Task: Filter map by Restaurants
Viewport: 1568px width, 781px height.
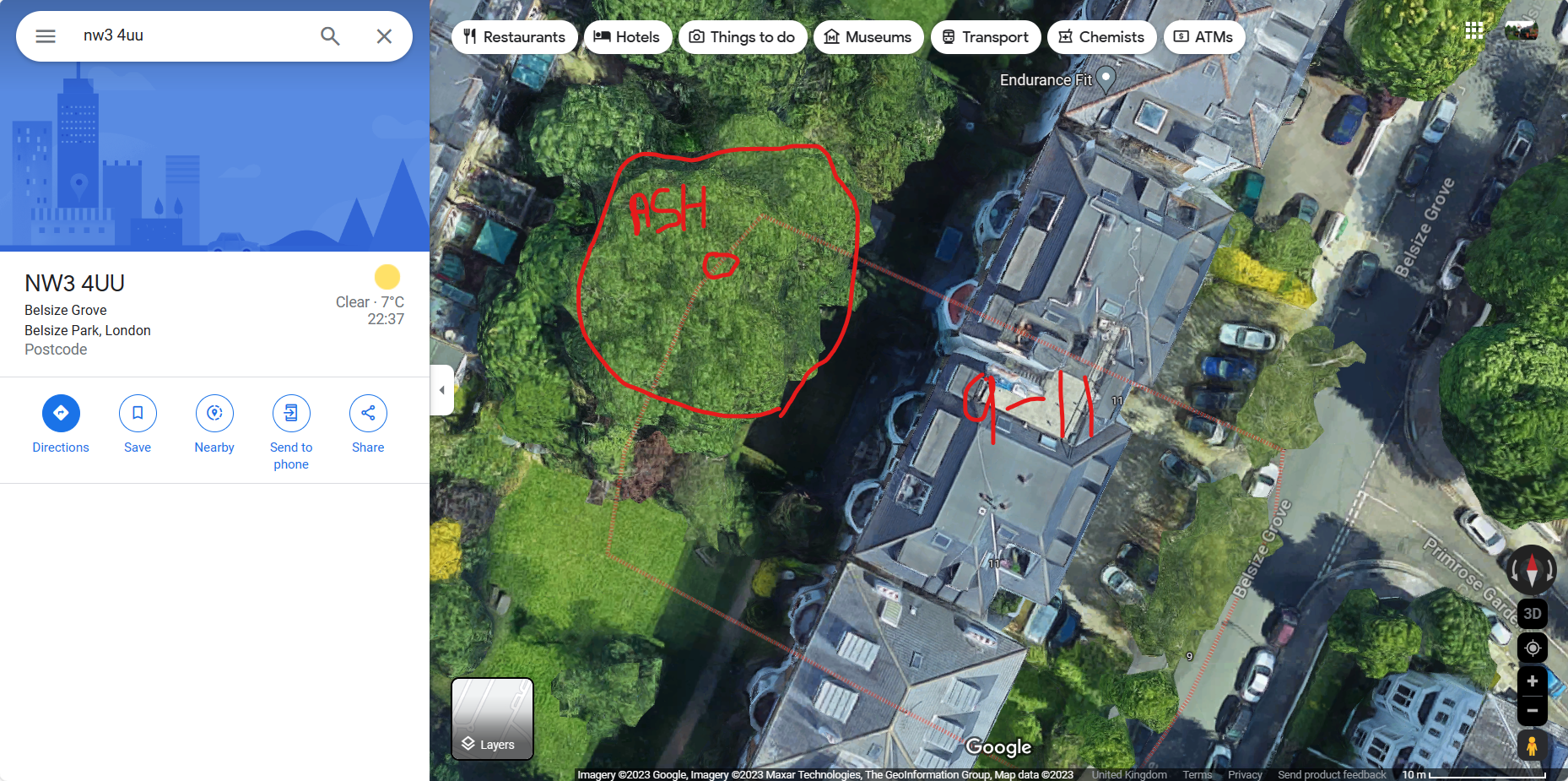Action: click(515, 37)
